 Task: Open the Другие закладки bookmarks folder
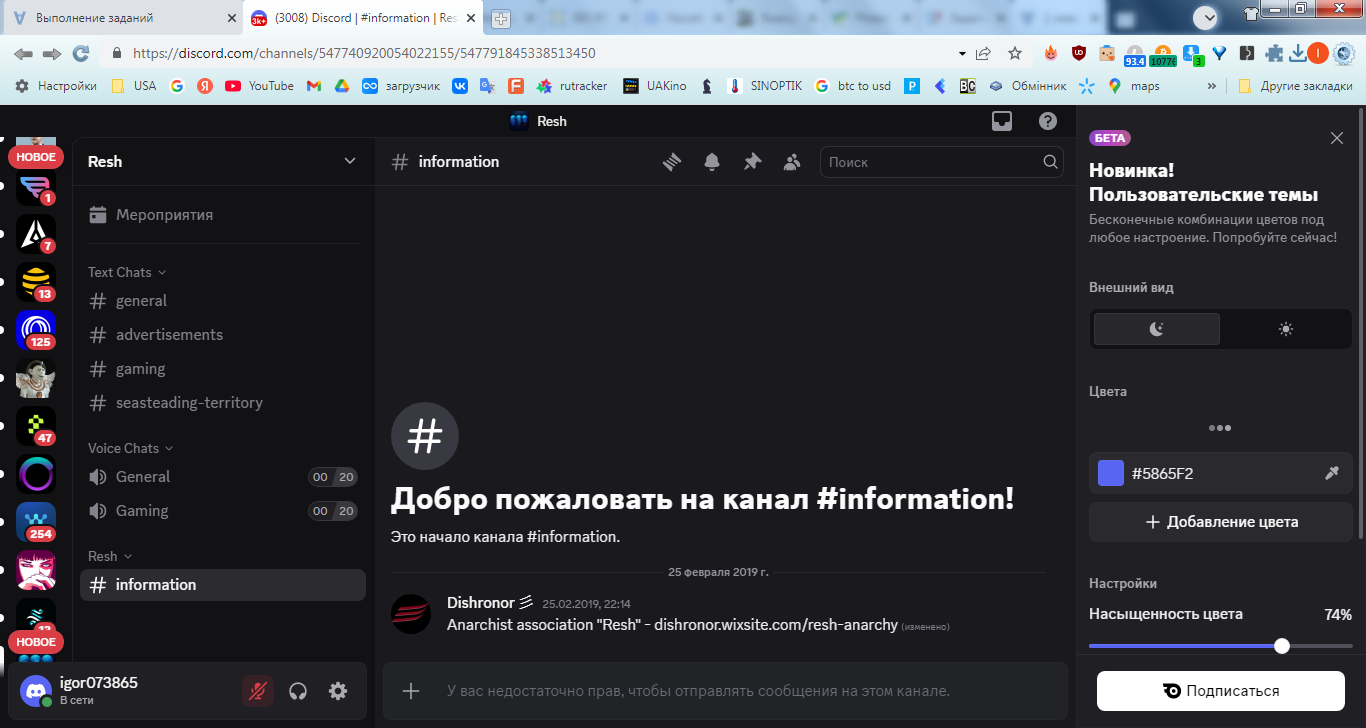pos(1296,86)
